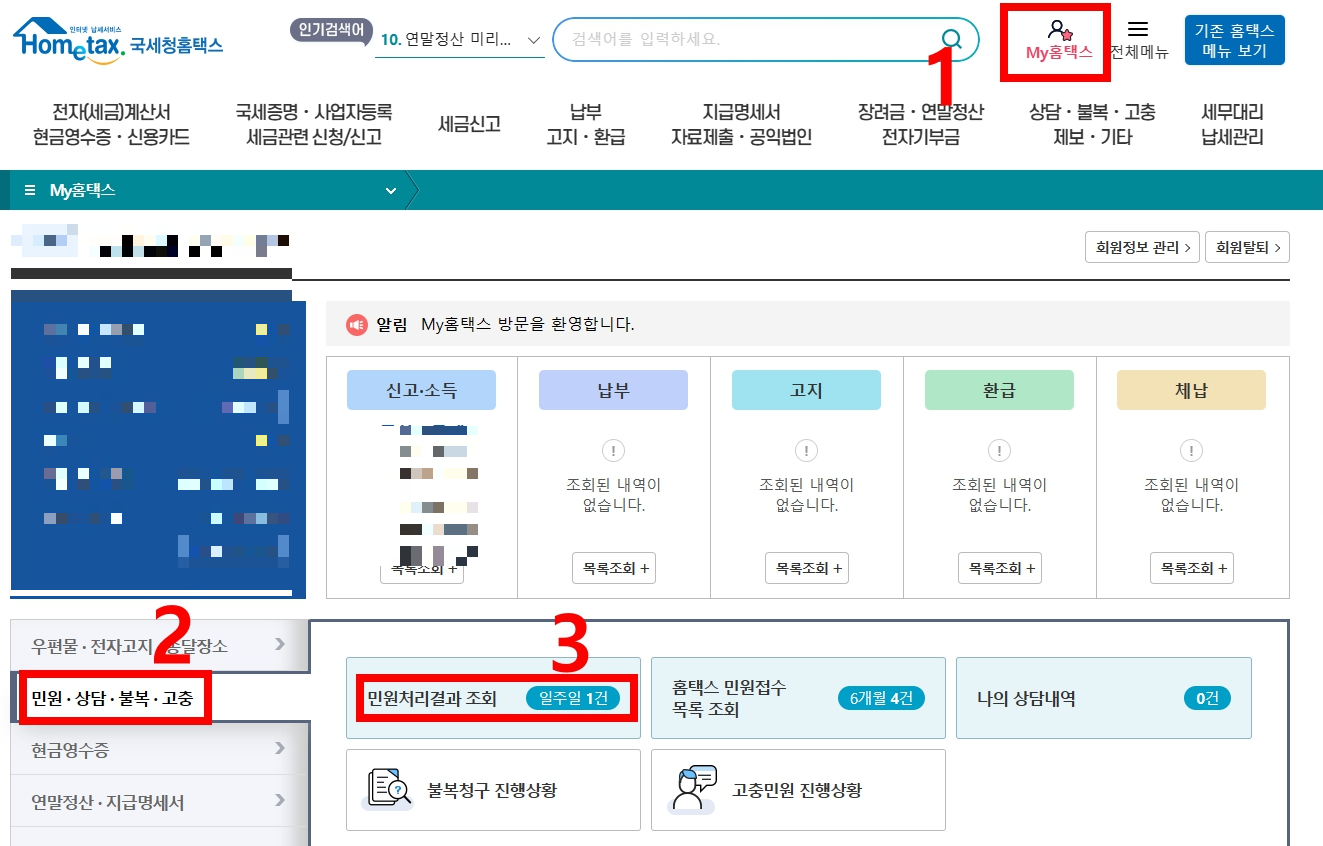This screenshot has width=1323, height=846.
Task: Expand 우편물·전자고지 sidebar chevron
Action: 280,644
